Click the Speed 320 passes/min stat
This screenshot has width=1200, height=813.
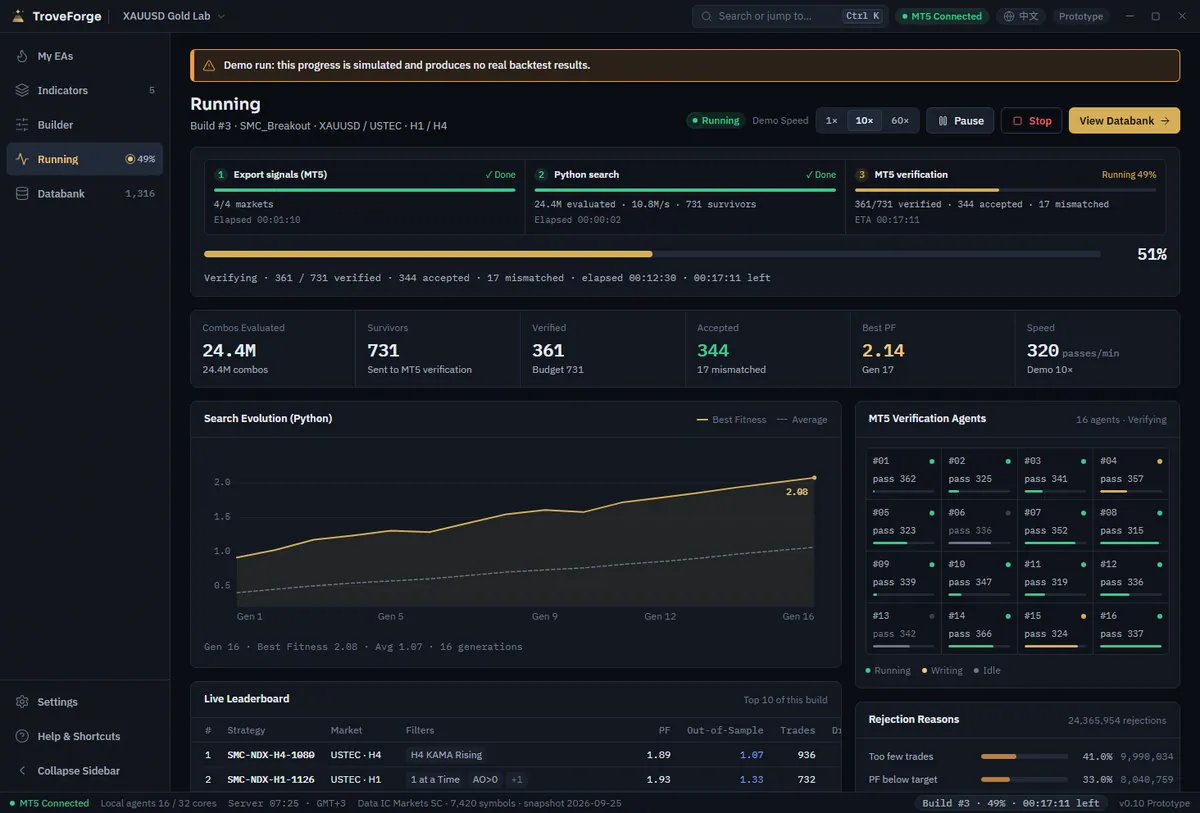1097,350
